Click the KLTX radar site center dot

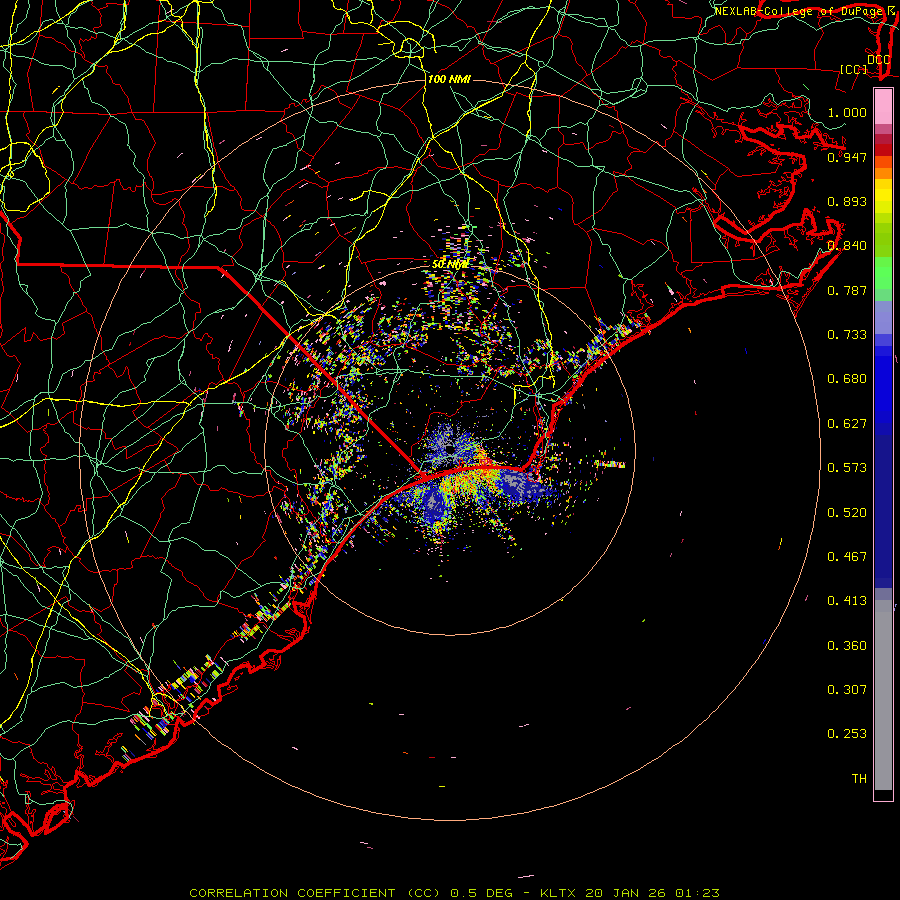pyautogui.click(x=450, y=448)
